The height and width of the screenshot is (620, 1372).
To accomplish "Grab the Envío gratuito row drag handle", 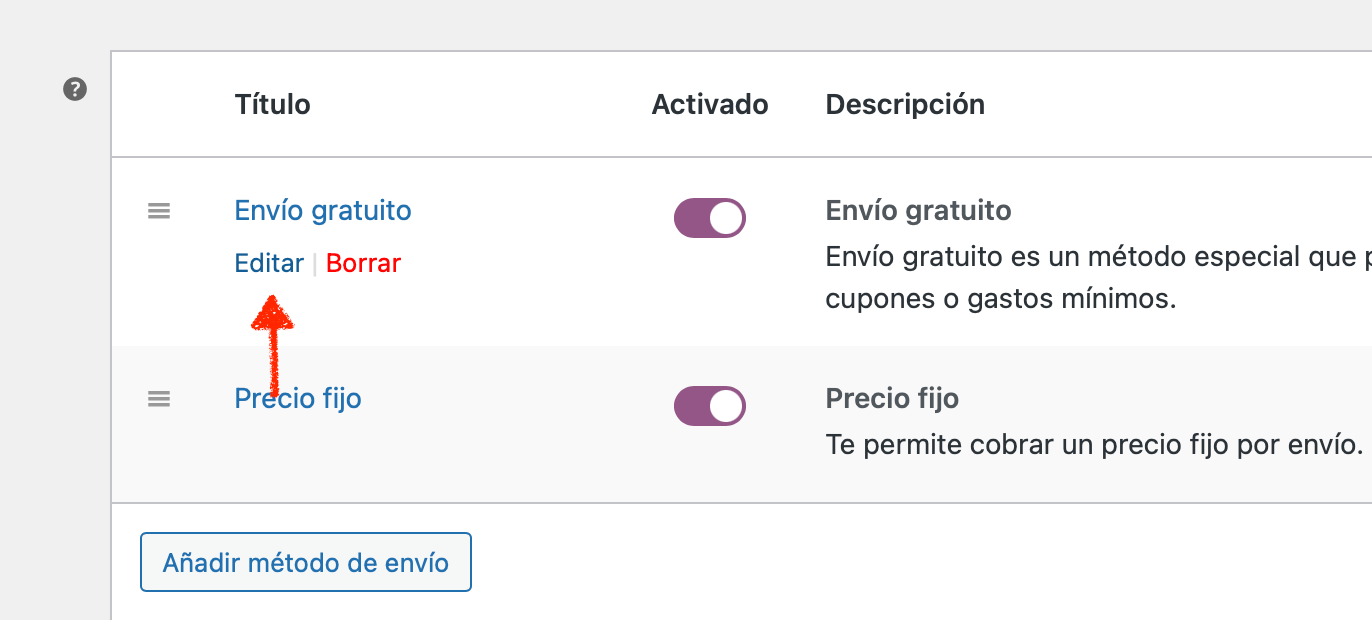I will click(x=159, y=211).
